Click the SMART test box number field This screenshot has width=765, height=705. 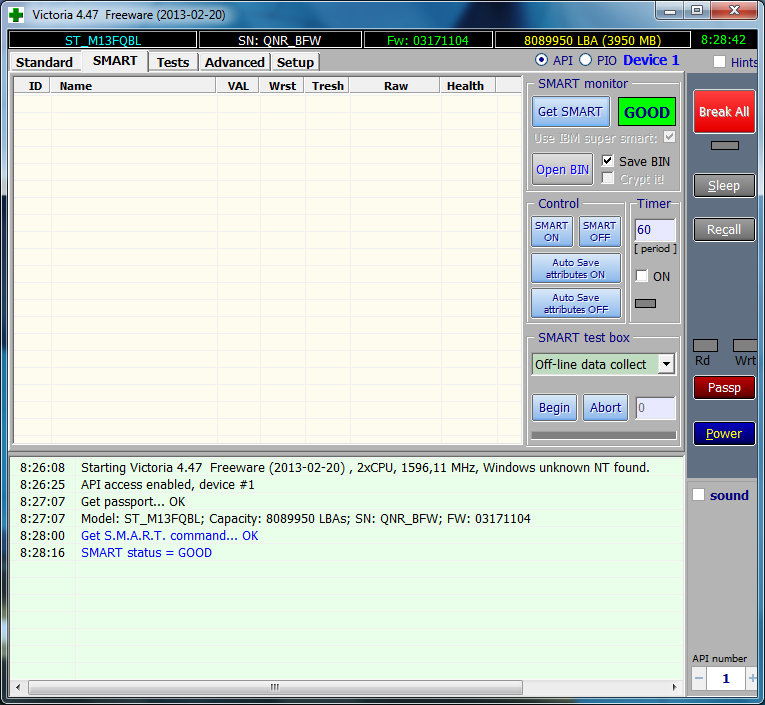click(x=656, y=407)
